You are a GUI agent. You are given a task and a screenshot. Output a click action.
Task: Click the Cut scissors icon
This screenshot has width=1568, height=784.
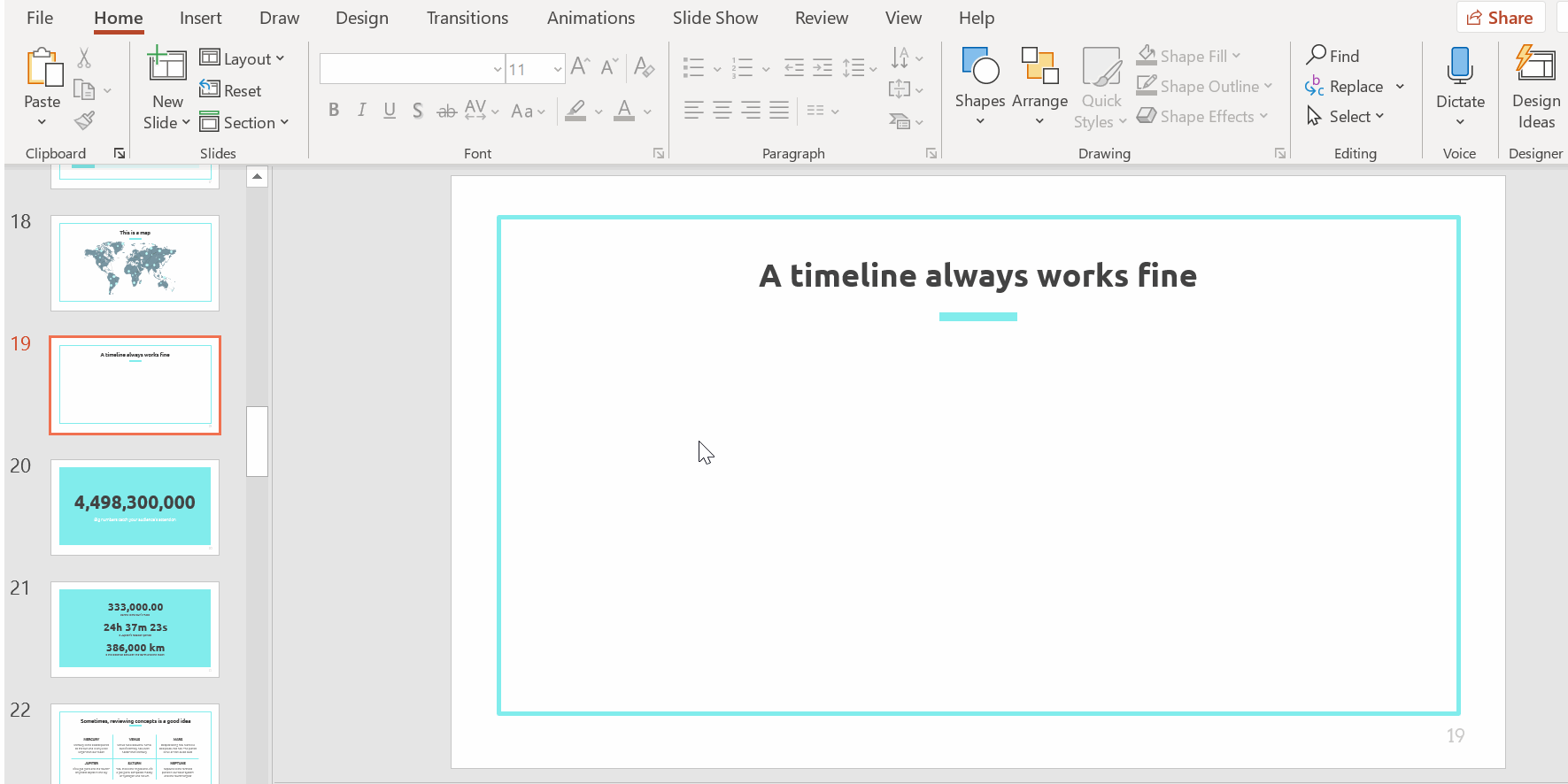coord(84,58)
